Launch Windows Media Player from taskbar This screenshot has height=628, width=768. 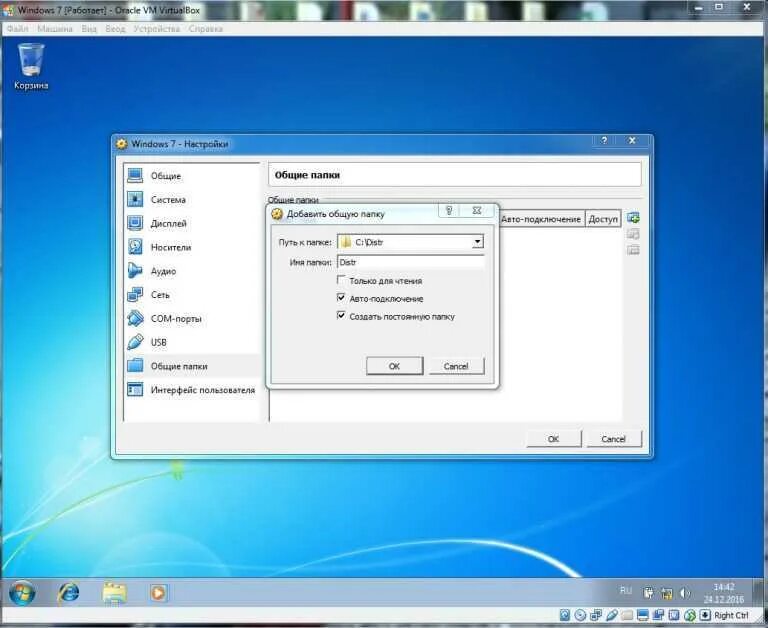click(x=158, y=593)
